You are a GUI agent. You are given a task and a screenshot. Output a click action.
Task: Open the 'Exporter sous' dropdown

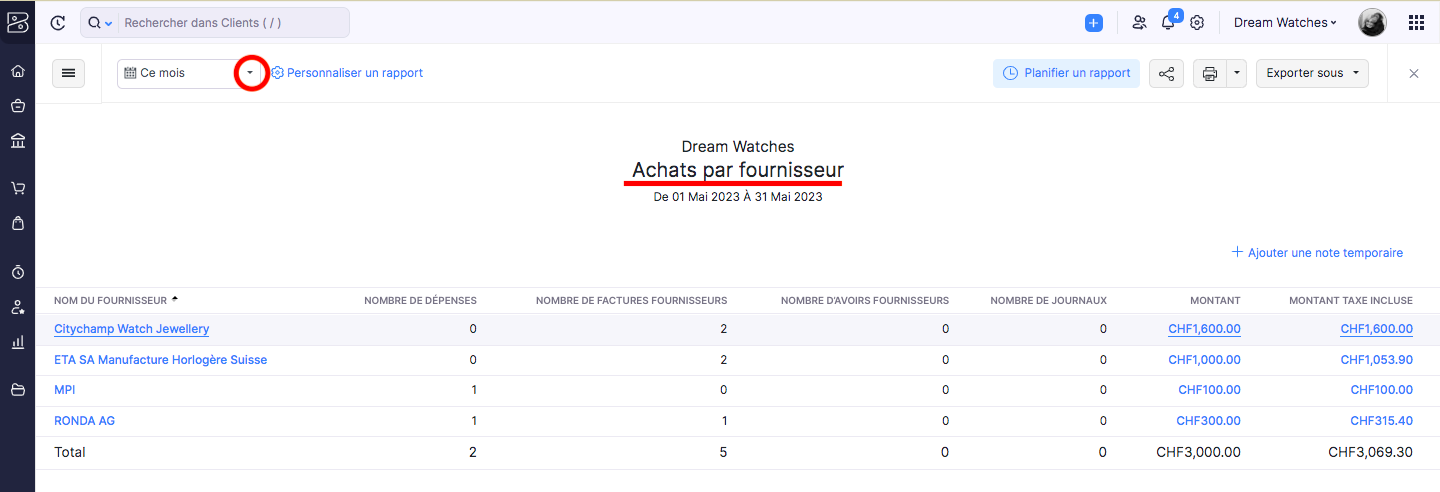[x=1312, y=73]
